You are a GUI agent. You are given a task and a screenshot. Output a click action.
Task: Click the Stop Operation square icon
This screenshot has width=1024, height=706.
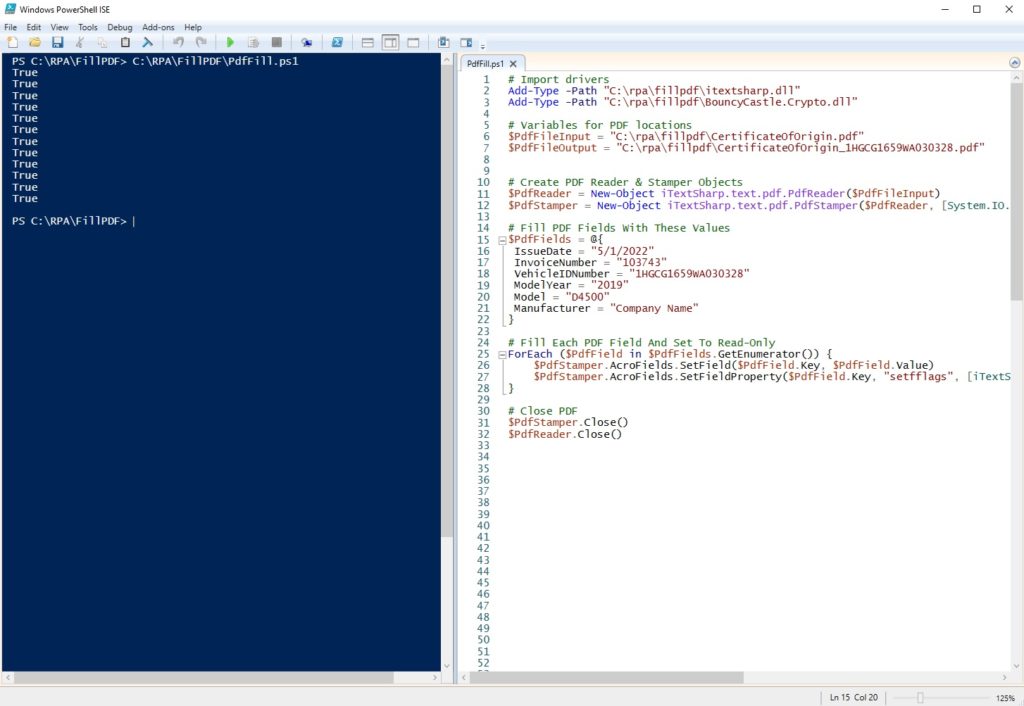(277, 42)
